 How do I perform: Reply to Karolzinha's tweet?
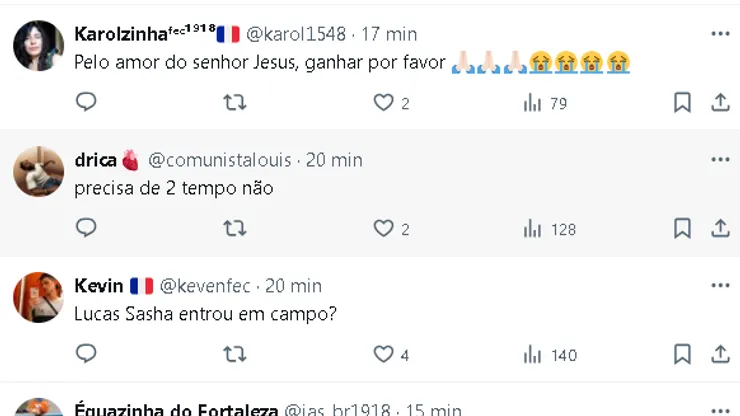(86, 102)
